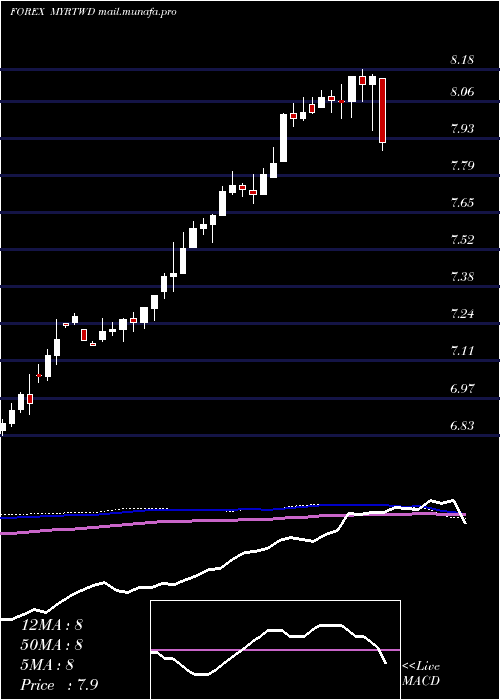Image resolution: width=500 pixels, height=700 pixels.
Task: Select the 7.65 price level label
Action: [x=462, y=203]
